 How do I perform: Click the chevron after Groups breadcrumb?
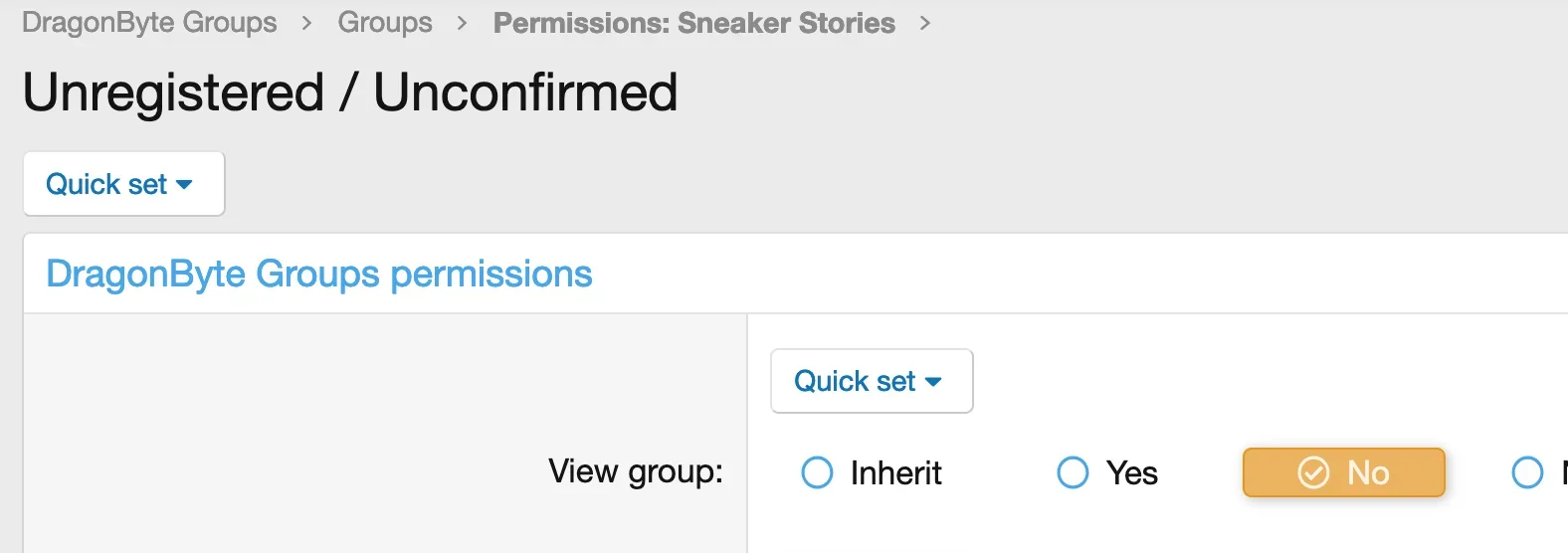[462, 23]
